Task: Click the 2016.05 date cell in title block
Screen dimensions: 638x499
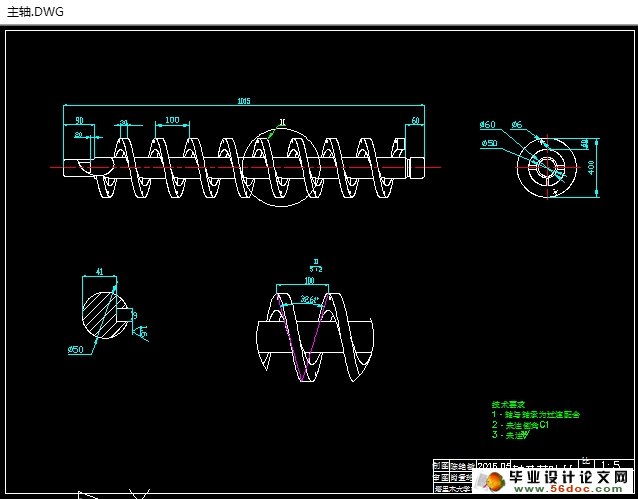Action: point(494,465)
